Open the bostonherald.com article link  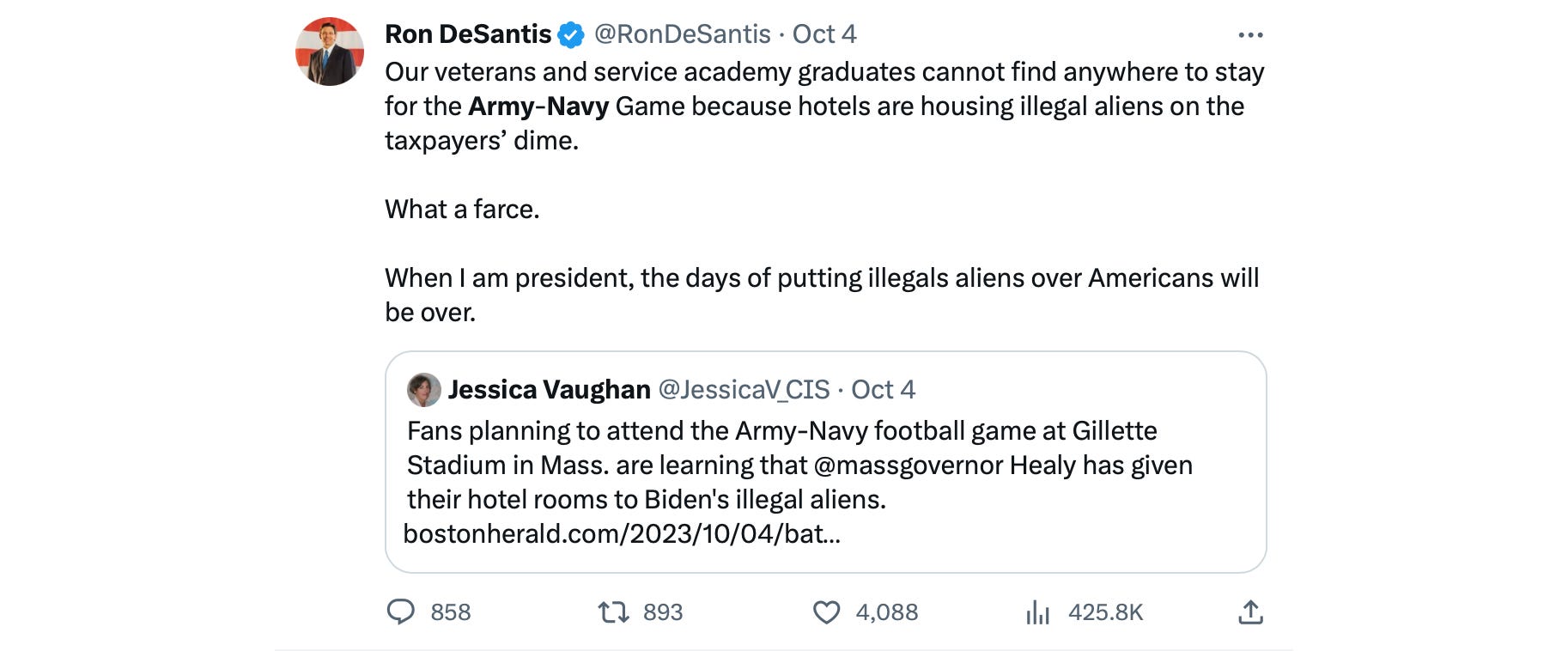point(622,534)
